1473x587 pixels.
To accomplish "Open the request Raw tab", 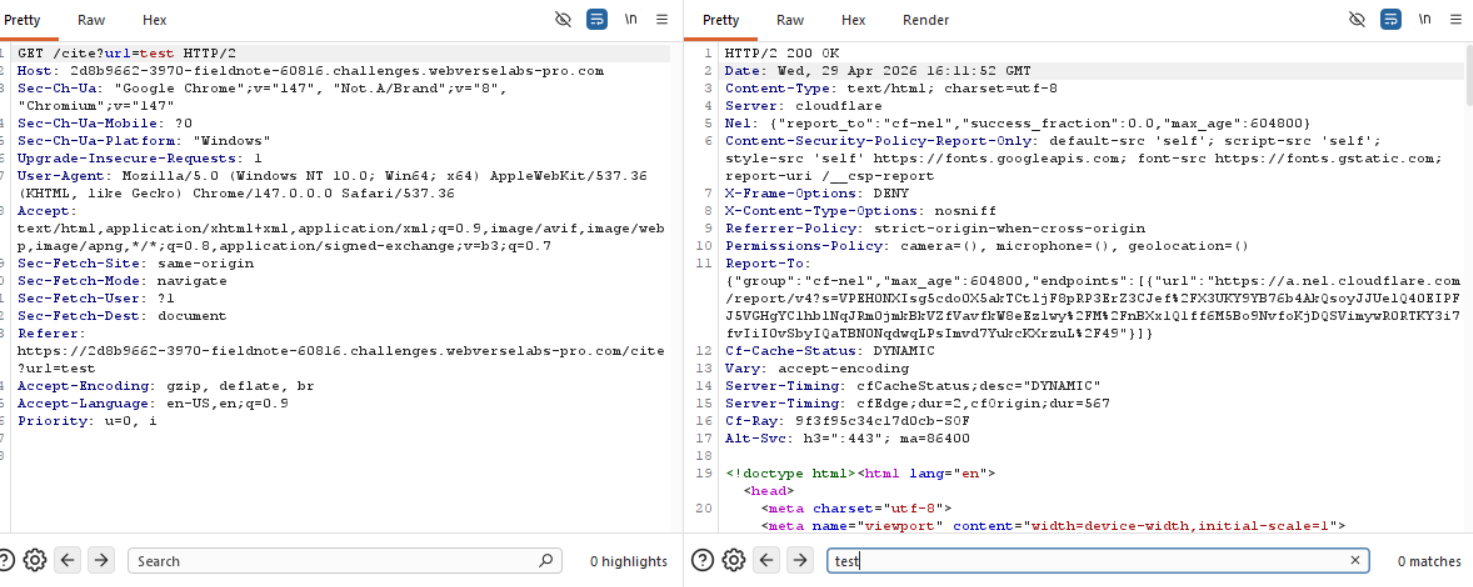I will [91, 20].
